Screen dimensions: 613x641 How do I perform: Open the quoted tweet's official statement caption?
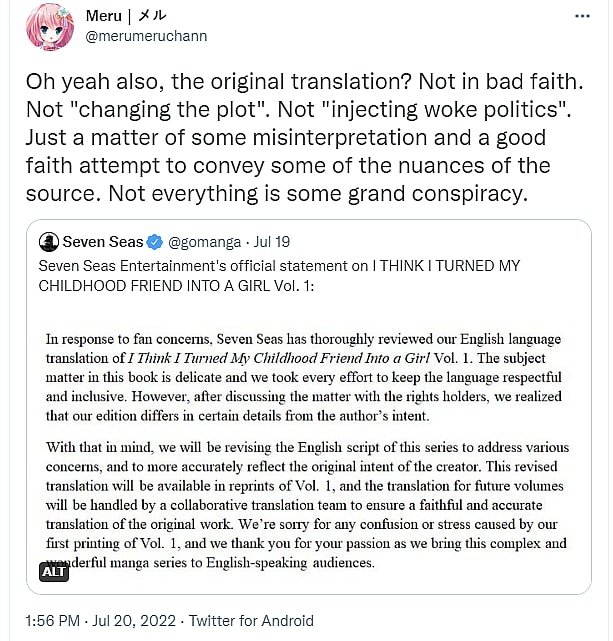pyautogui.click(x=280, y=275)
